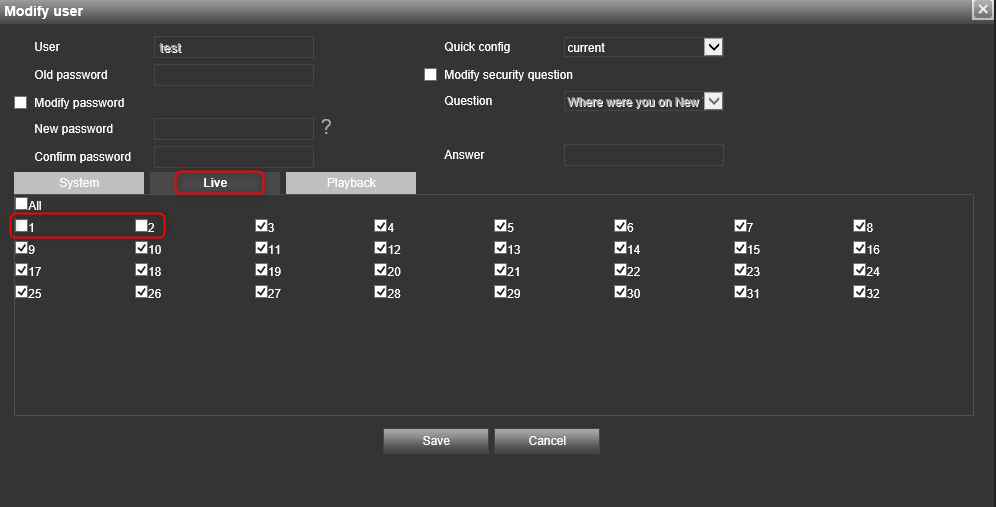Click the Cancel button

click(x=547, y=441)
